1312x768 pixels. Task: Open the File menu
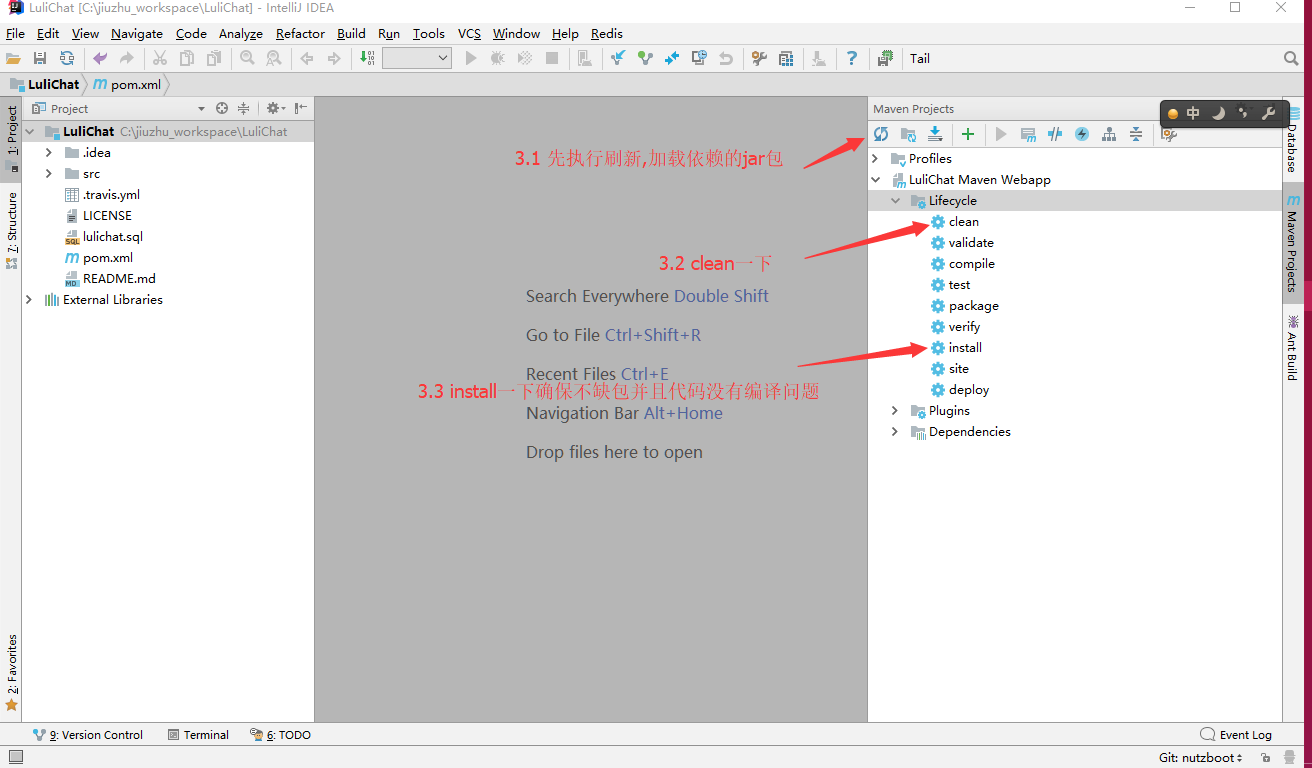tap(15, 33)
